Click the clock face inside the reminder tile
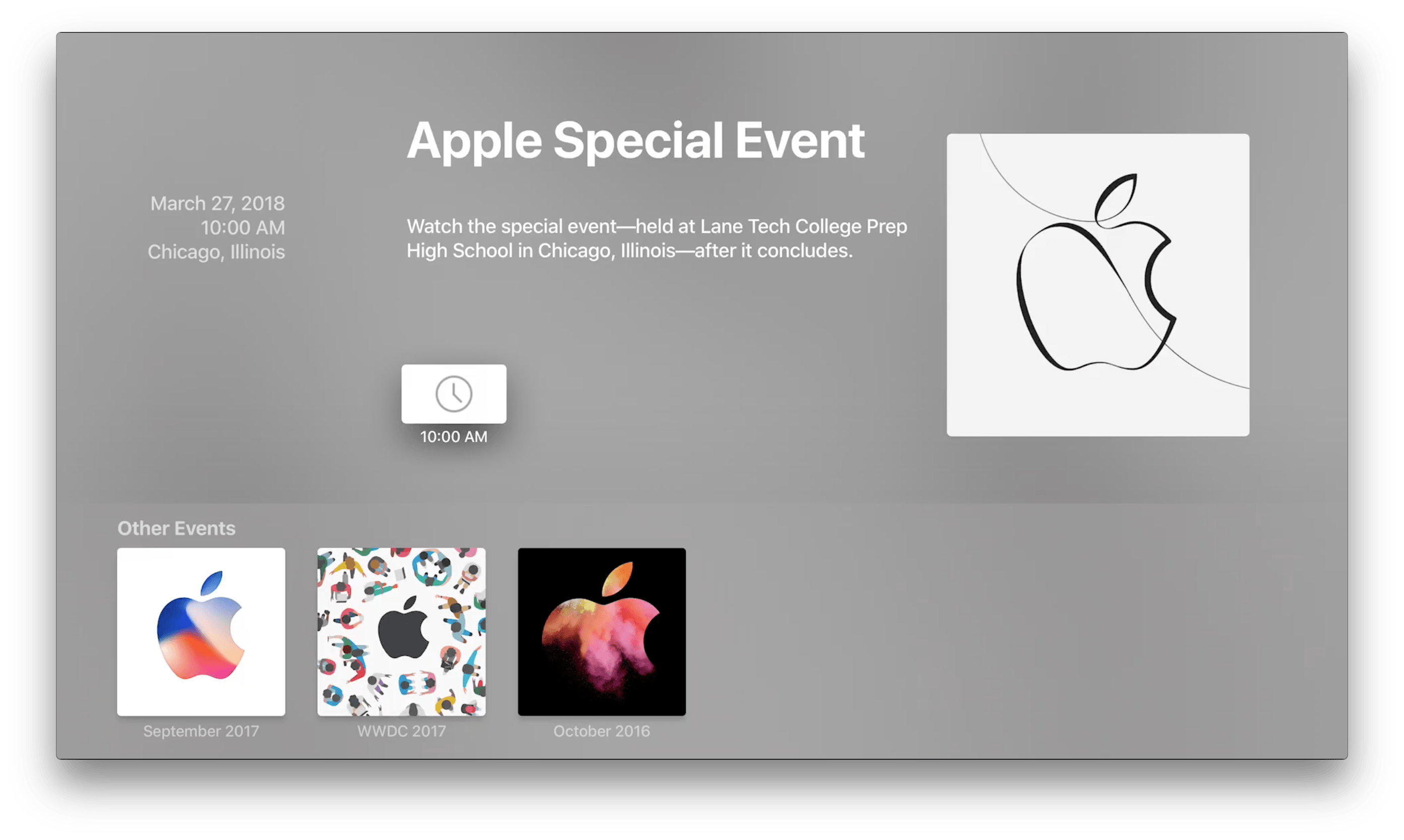Viewport: 1404px width, 840px height. click(453, 393)
